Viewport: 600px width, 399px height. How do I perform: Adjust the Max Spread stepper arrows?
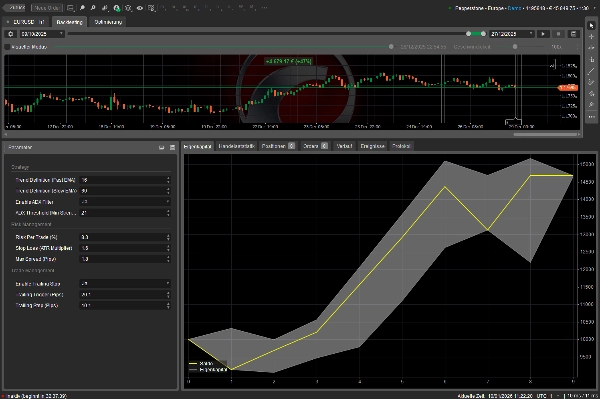click(x=168, y=259)
